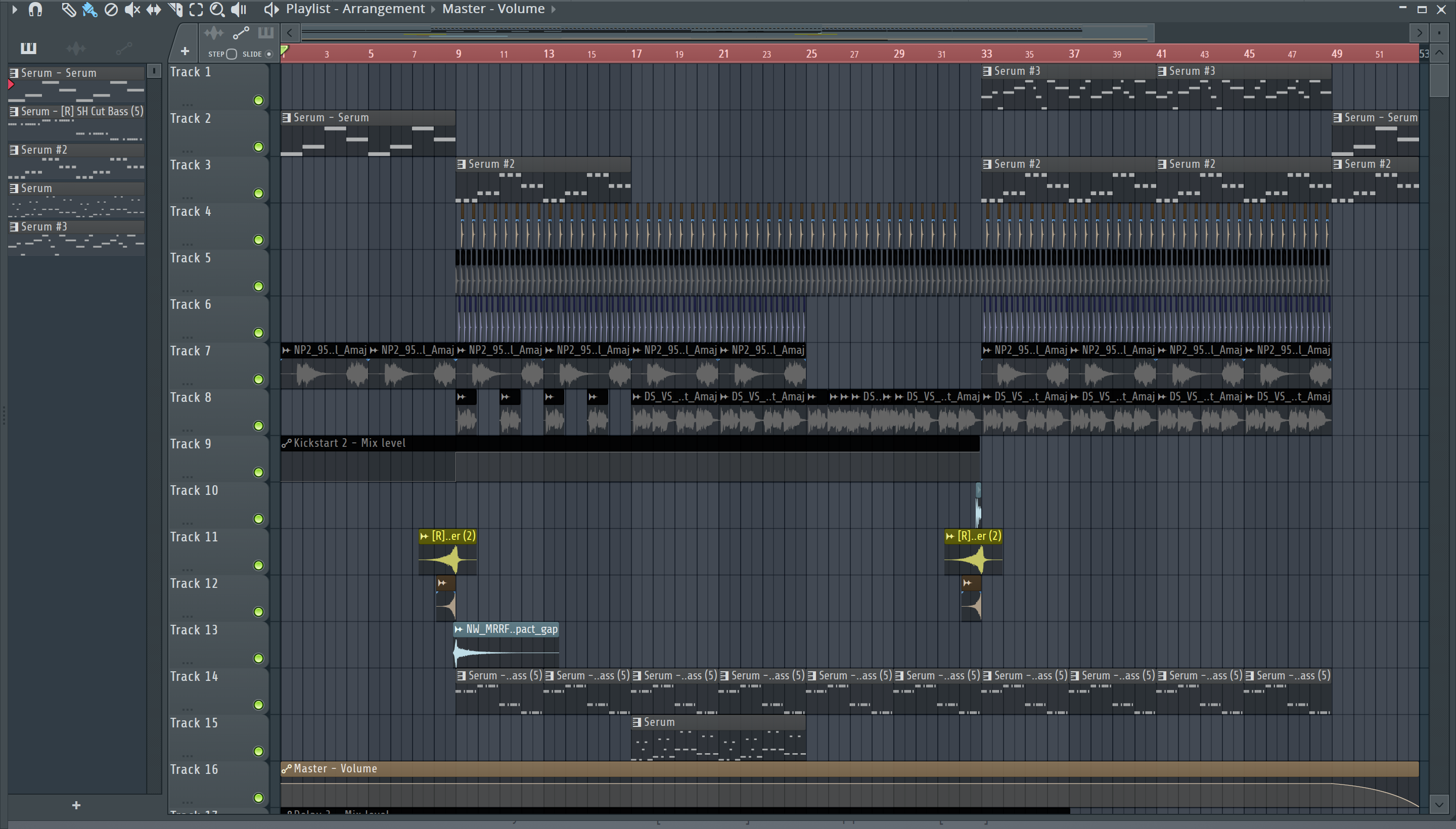Focus automation clips in playlist header
This screenshot has width=1456, height=829.
[241, 33]
